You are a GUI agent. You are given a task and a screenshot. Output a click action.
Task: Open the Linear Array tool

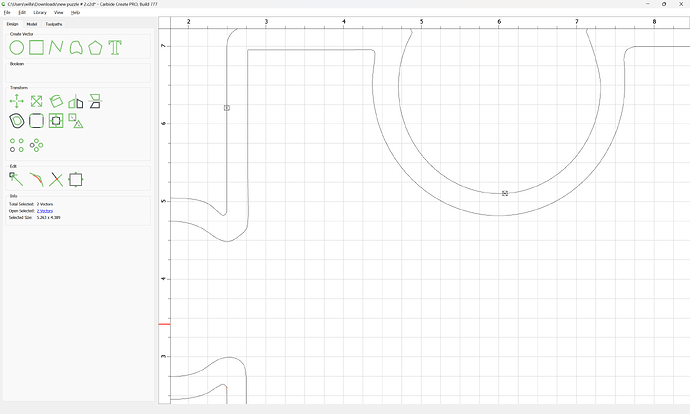coord(17,145)
